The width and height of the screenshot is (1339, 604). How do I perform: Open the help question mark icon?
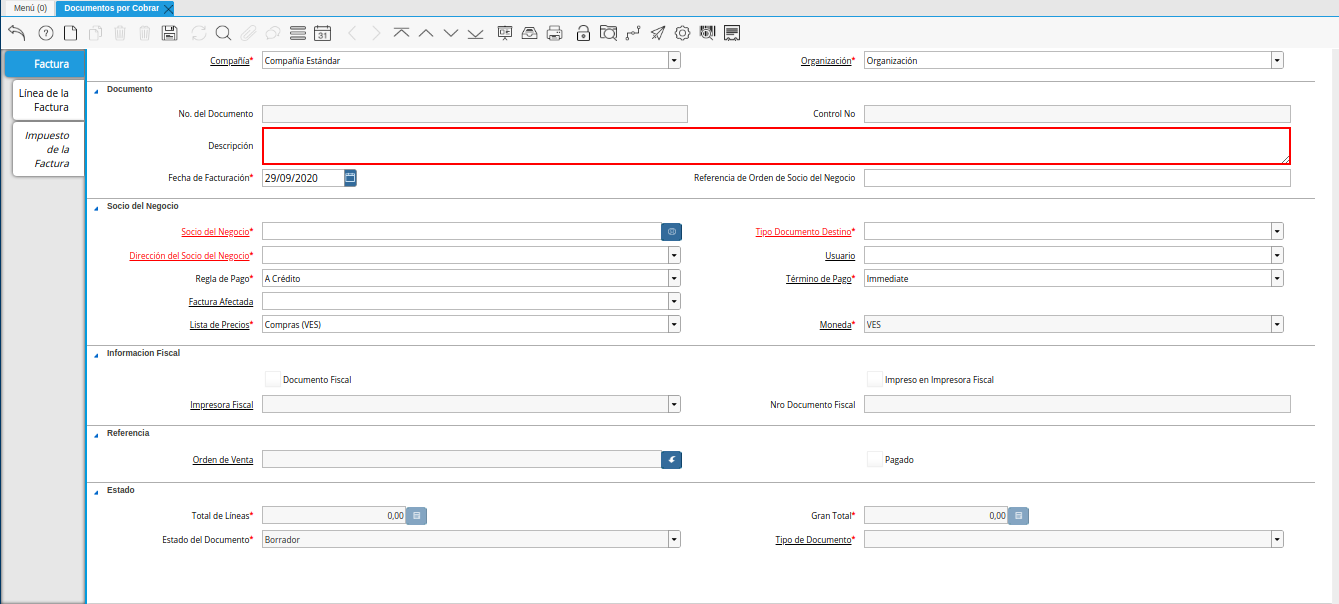coord(45,33)
